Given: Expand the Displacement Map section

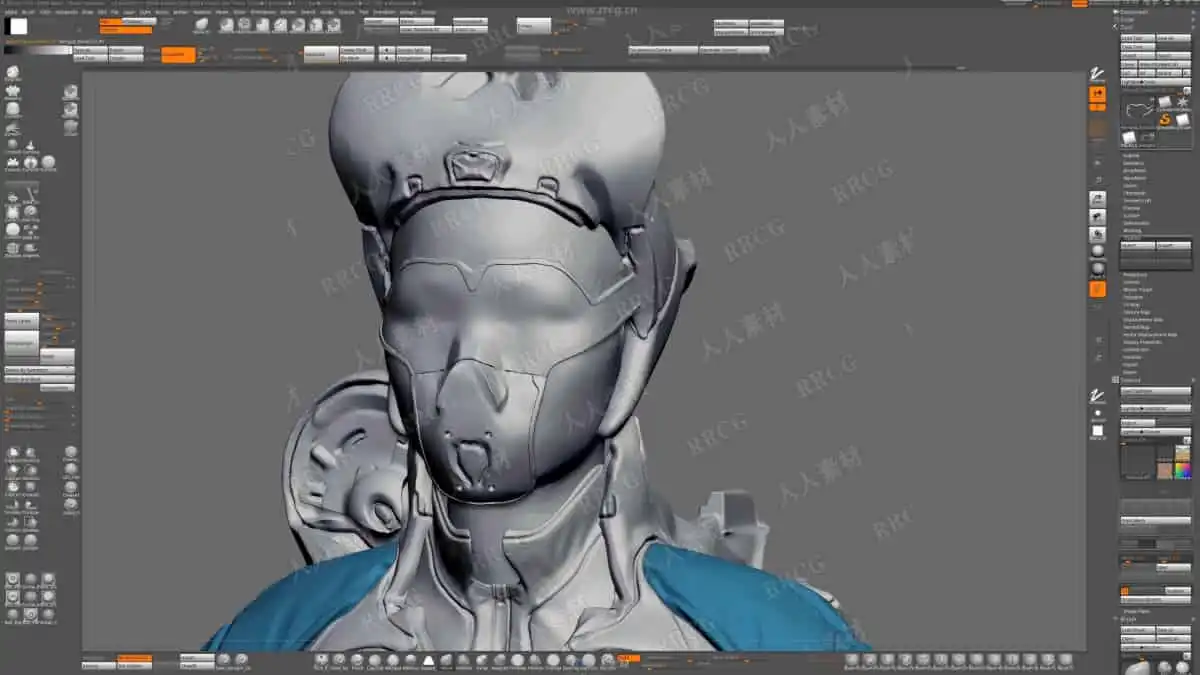Looking at the screenshot, I should click(x=1142, y=319).
